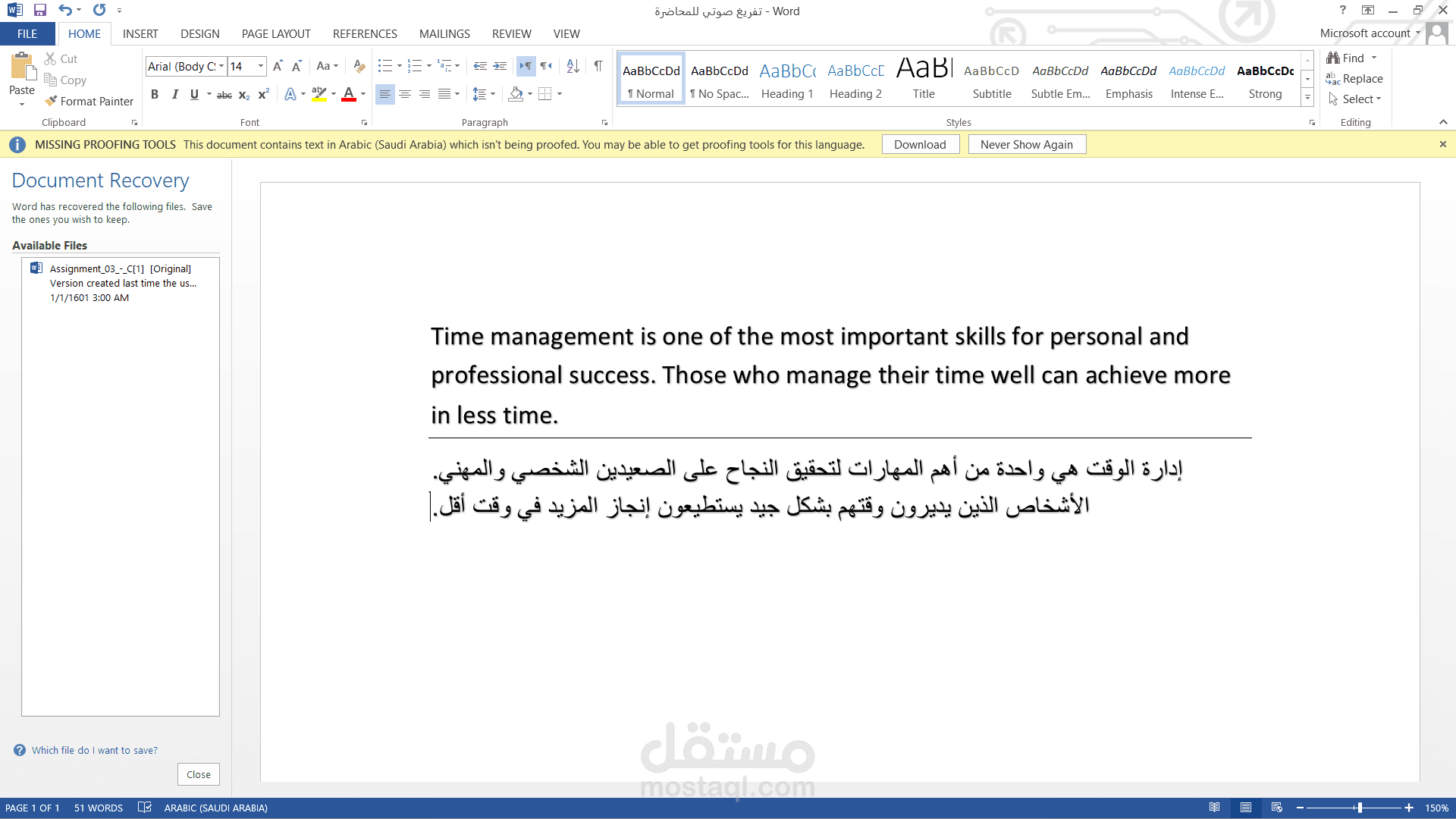Screen dimensions: 1456x819
Task: Click the Clear Formatting eraser icon
Action: click(359, 66)
